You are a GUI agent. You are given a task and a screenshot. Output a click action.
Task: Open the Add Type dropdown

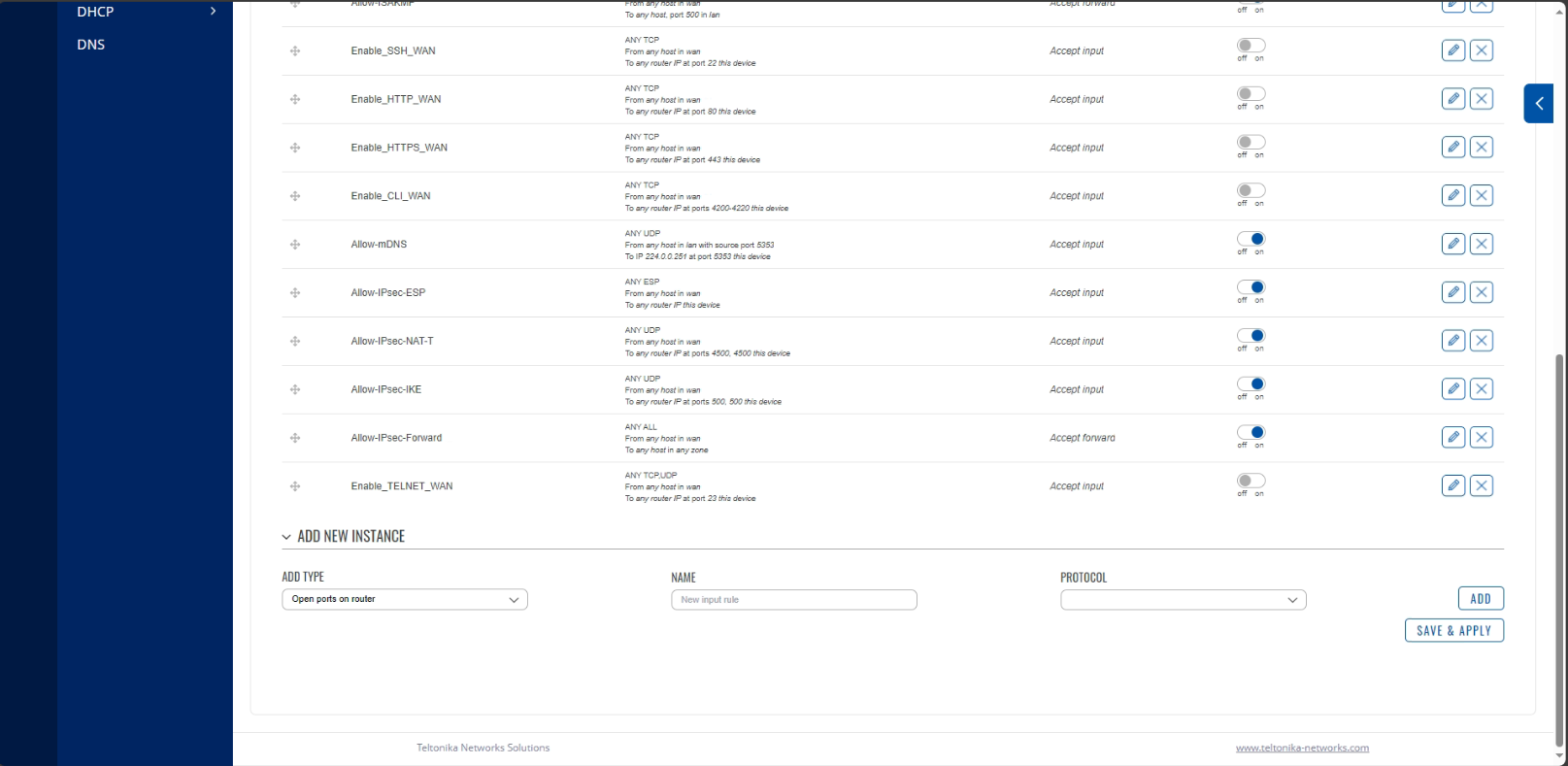click(405, 599)
